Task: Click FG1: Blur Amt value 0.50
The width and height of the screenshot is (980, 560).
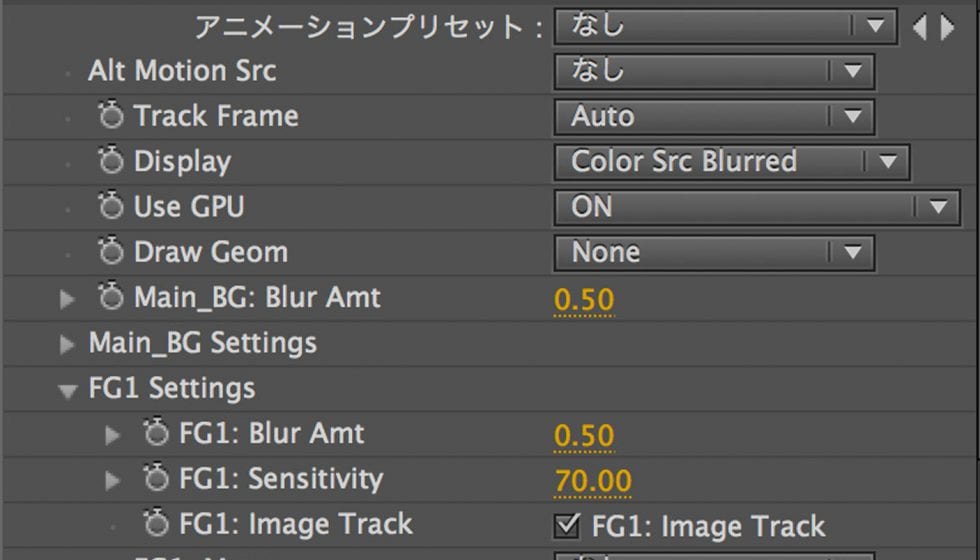Action: [584, 436]
